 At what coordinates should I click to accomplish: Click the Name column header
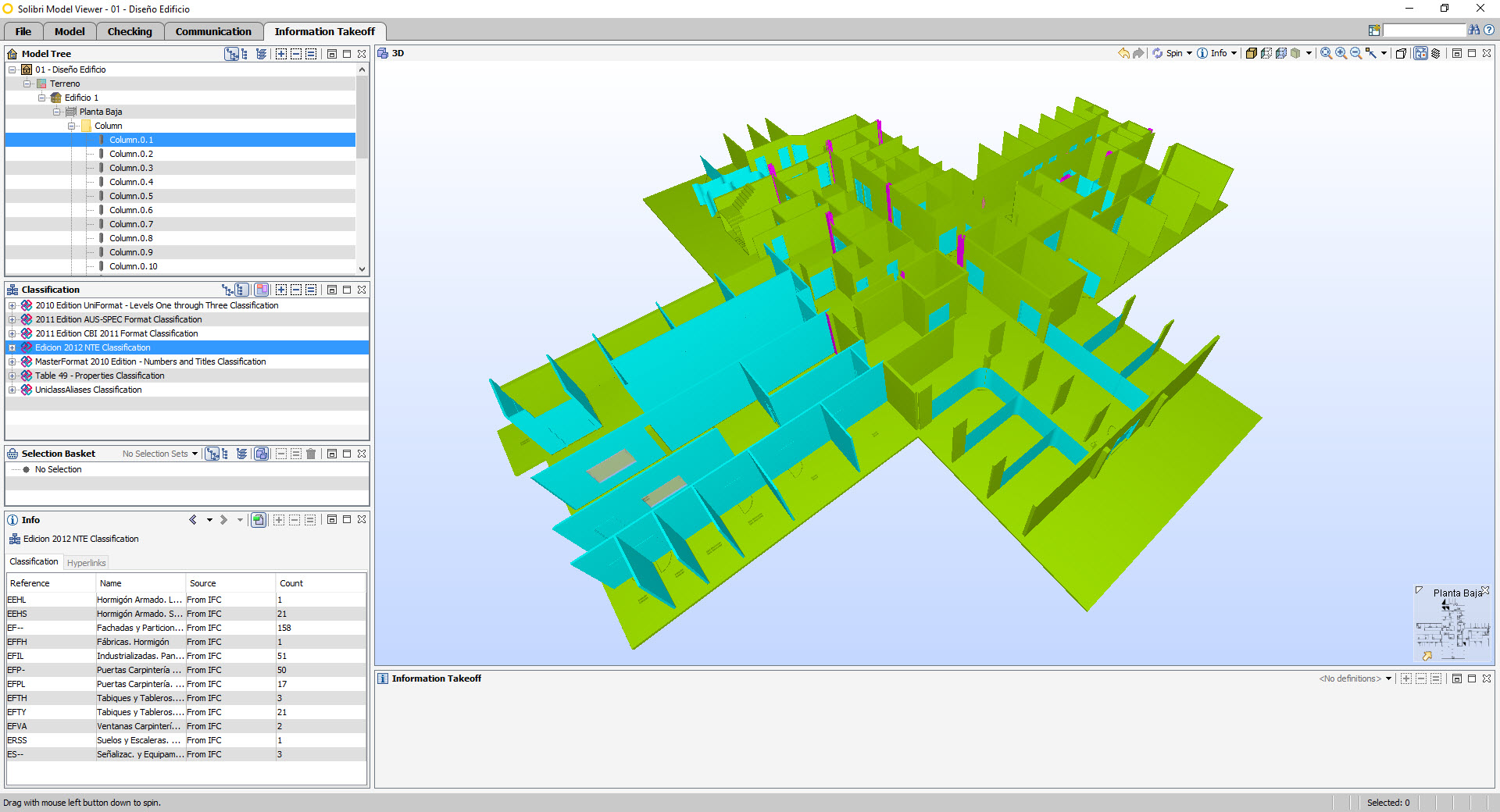click(141, 583)
